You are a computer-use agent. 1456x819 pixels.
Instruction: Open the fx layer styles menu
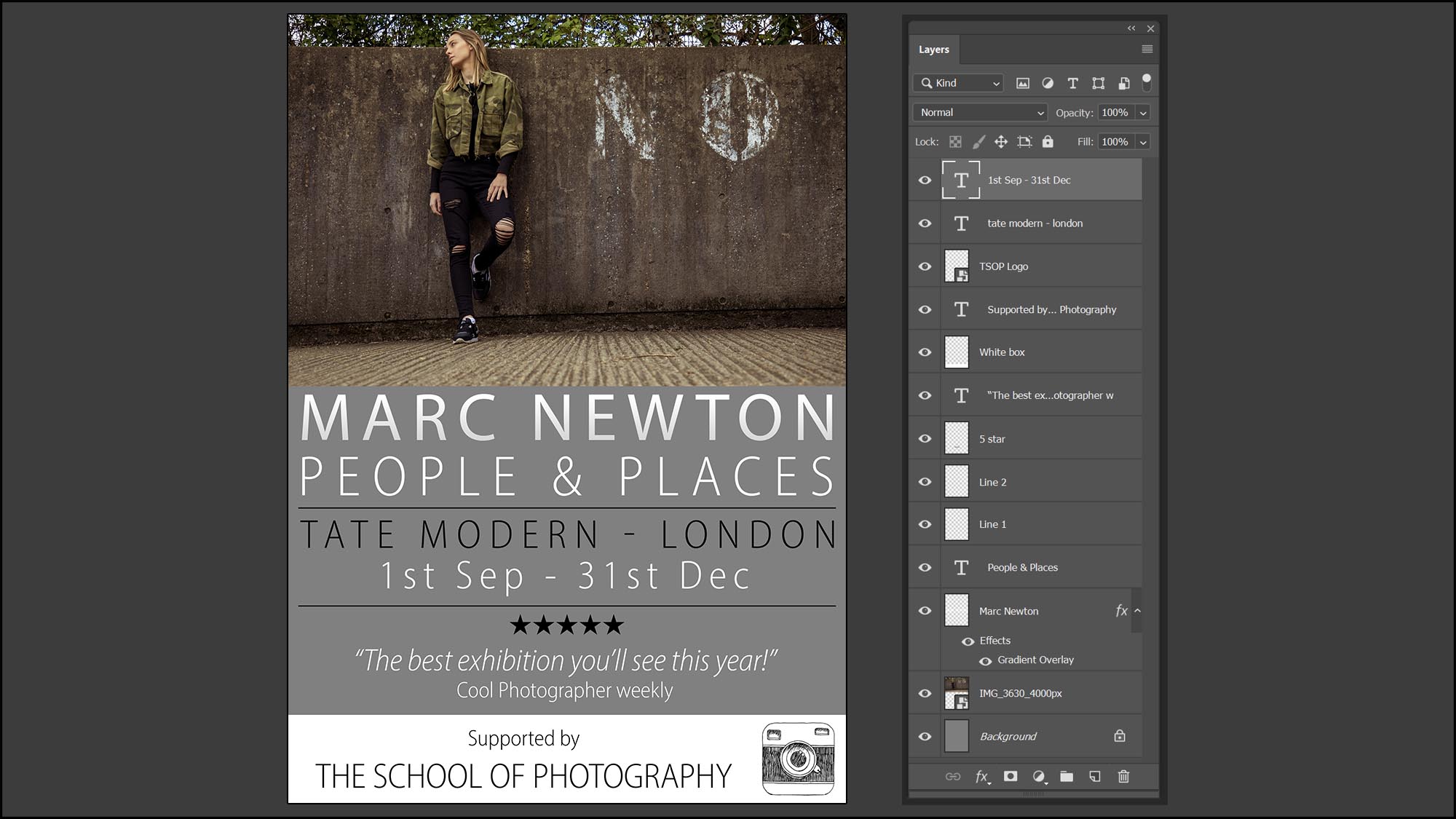pyautogui.click(x=981, y=777)
